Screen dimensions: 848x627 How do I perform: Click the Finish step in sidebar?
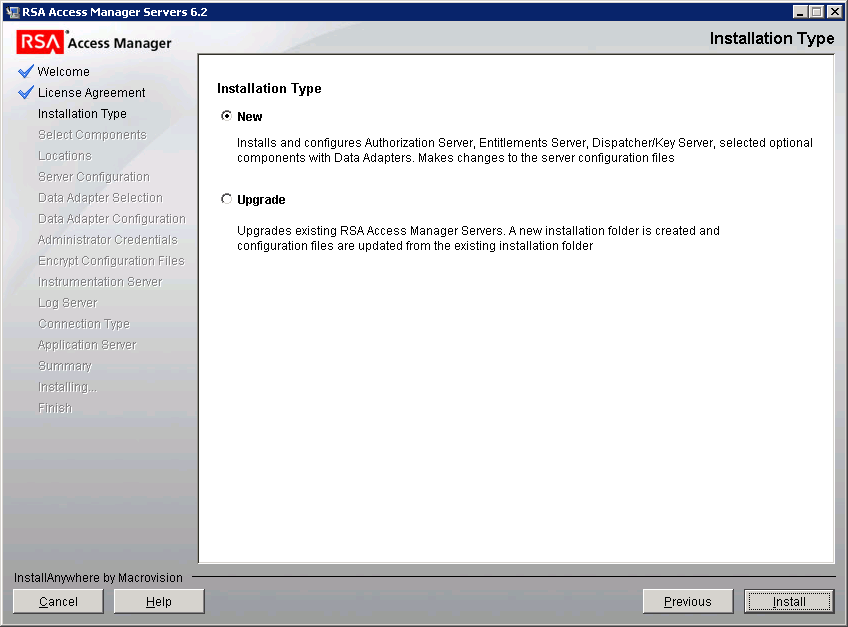pyautogui.click(x=54, y=407)
